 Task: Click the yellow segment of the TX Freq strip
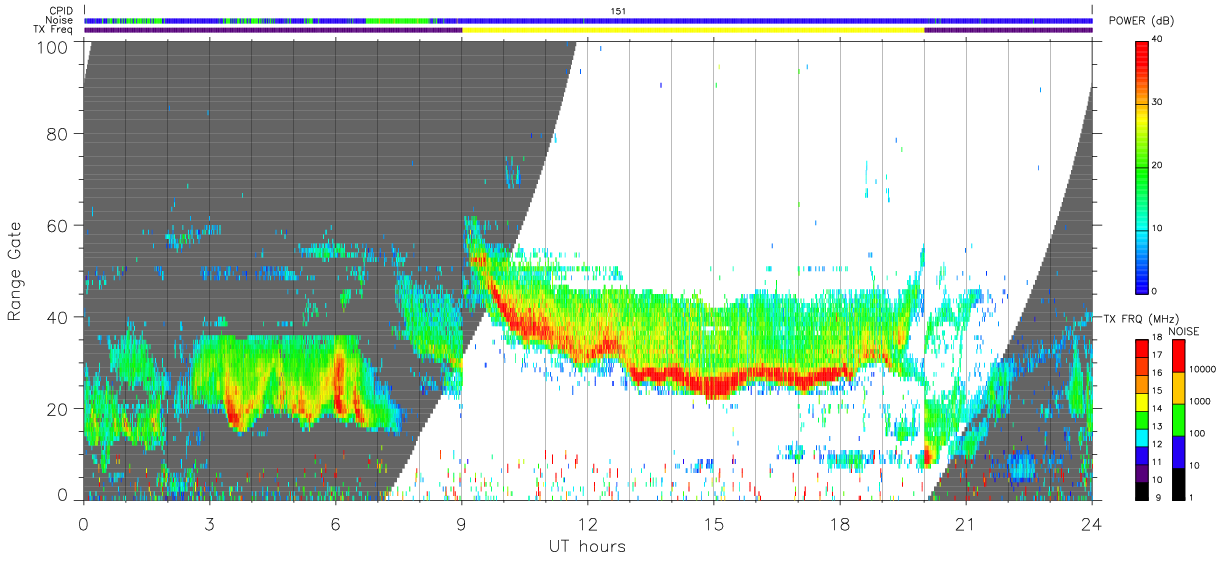point(693,30)
